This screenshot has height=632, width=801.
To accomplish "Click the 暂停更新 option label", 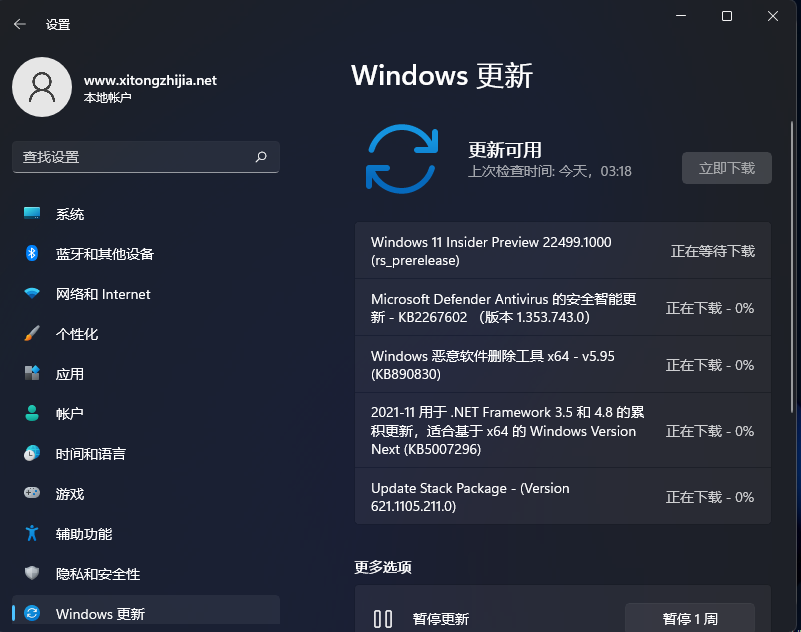I will 440,619.
